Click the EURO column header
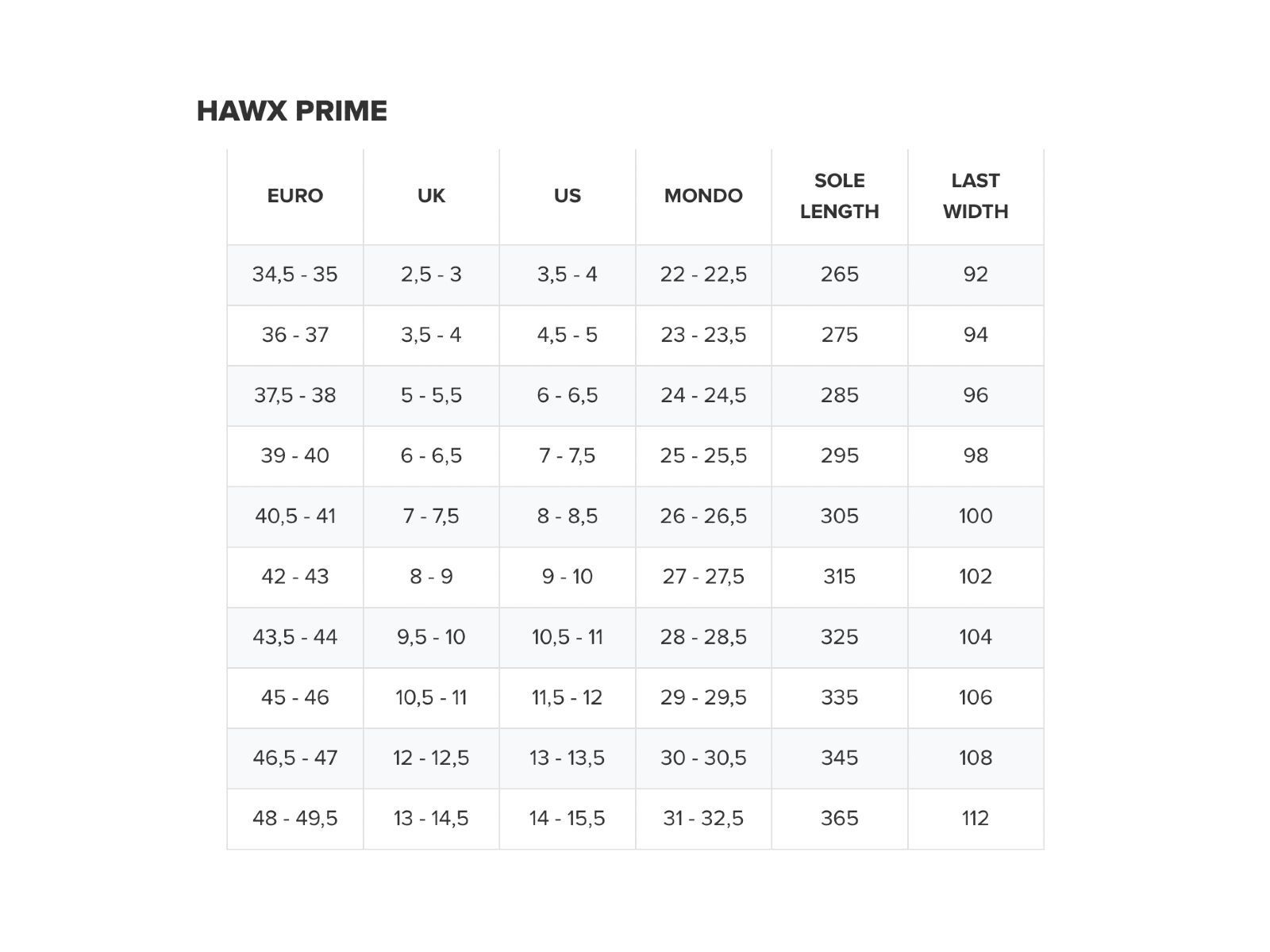 tap(295, 196)
